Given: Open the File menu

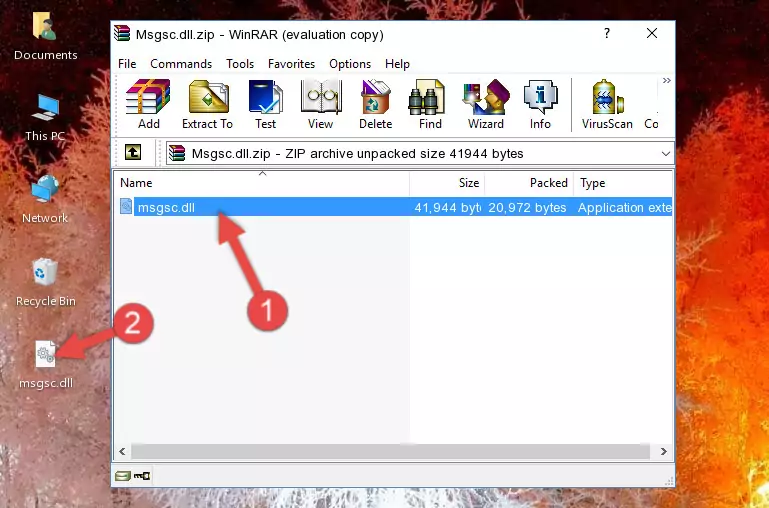Looking at the screenshot, I should pos(127,64).
